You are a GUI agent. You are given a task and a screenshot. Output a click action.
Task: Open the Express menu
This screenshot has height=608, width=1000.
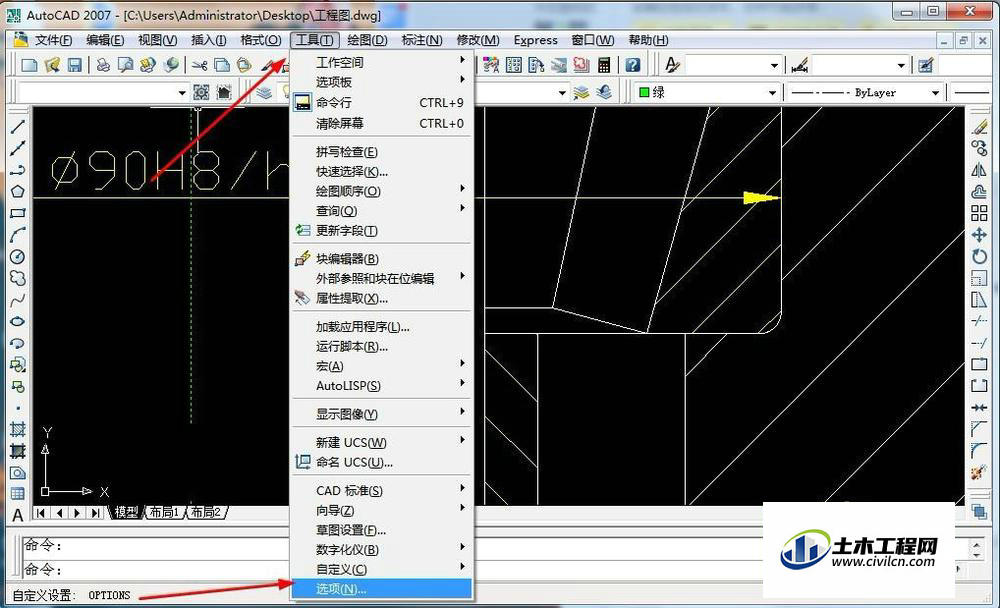[536, 40]
